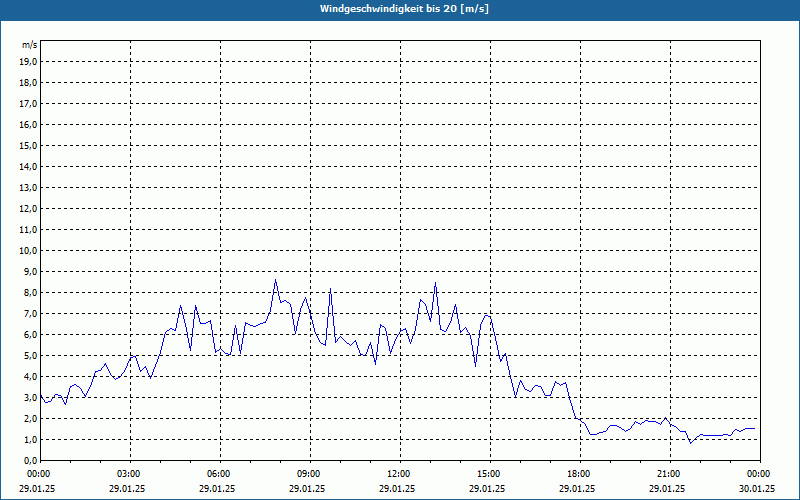Image resolution: width=800 pixels, height=500 pixels.
Task: Click the 19,0 y-axis label
Action: (28, 62)
